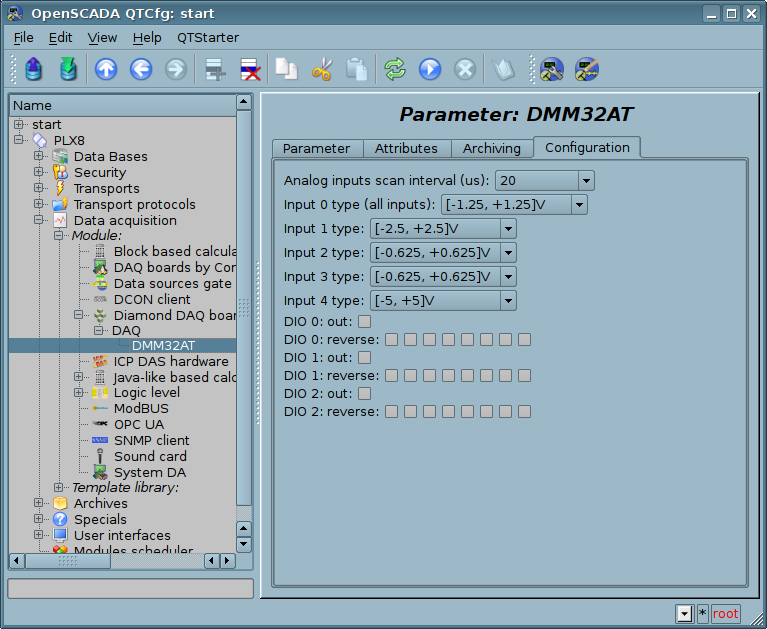Enable the DIO 0: out checkbox
The width and height of the screenshot is (767, 629).
click(x=364, y=321)
